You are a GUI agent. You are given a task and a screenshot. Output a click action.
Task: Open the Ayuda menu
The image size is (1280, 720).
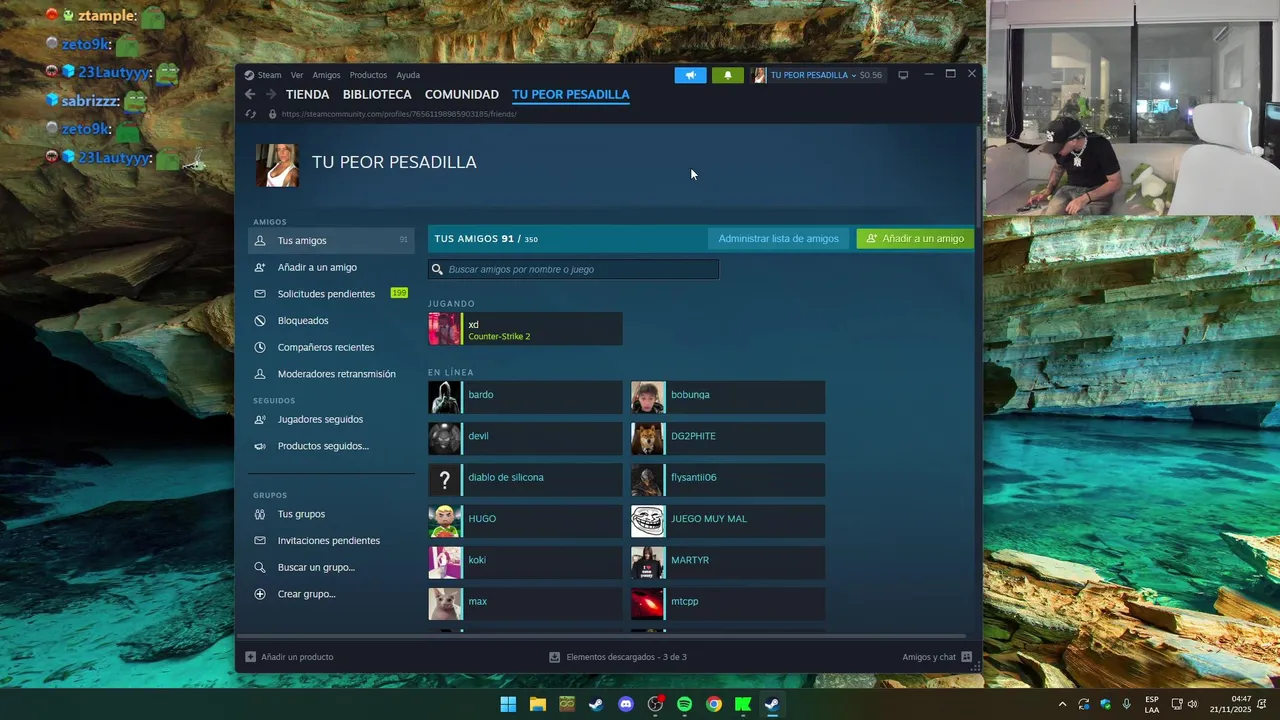point(408,75)
